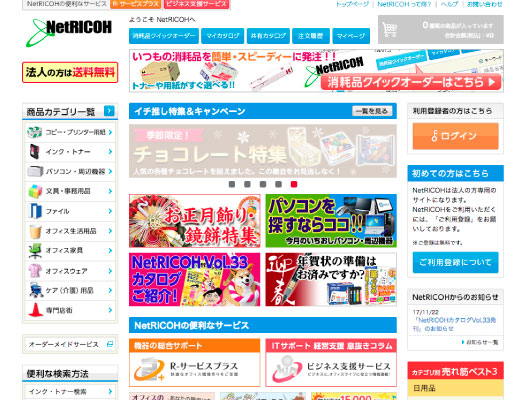Click 一覧を見る button
This screenshot has width=525, height=400.
(372, 111)
